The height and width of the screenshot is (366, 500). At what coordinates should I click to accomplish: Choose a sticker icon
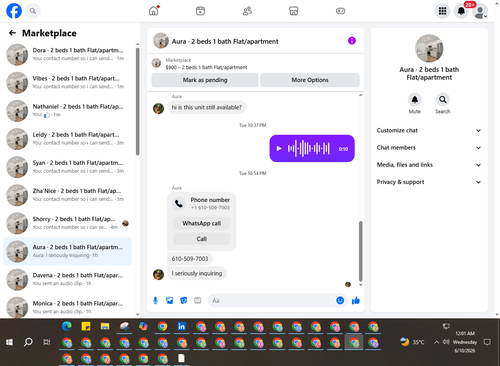coord(184,301)
